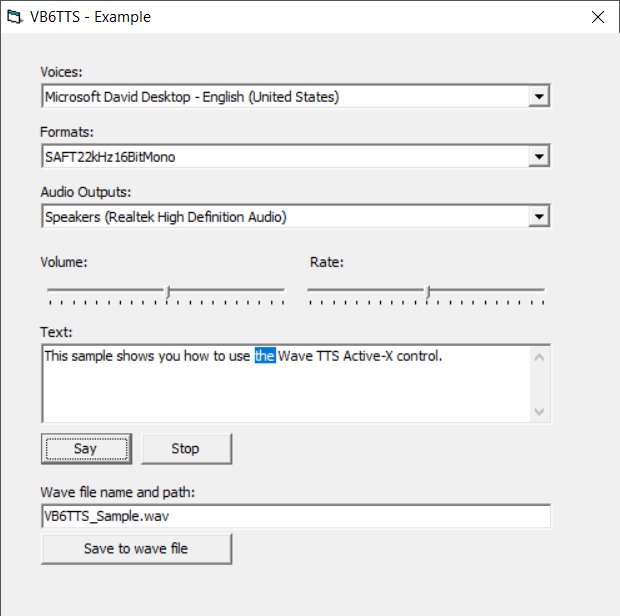Click the wave file name input field
Viewport: 620px width, 616px height.
pos(296,516)
